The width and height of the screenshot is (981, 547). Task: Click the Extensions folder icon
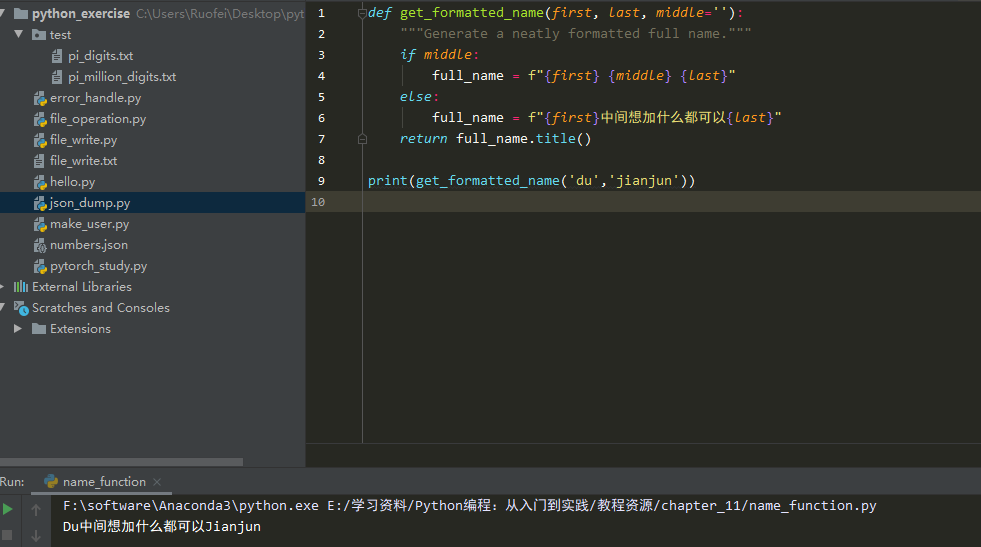39,329
